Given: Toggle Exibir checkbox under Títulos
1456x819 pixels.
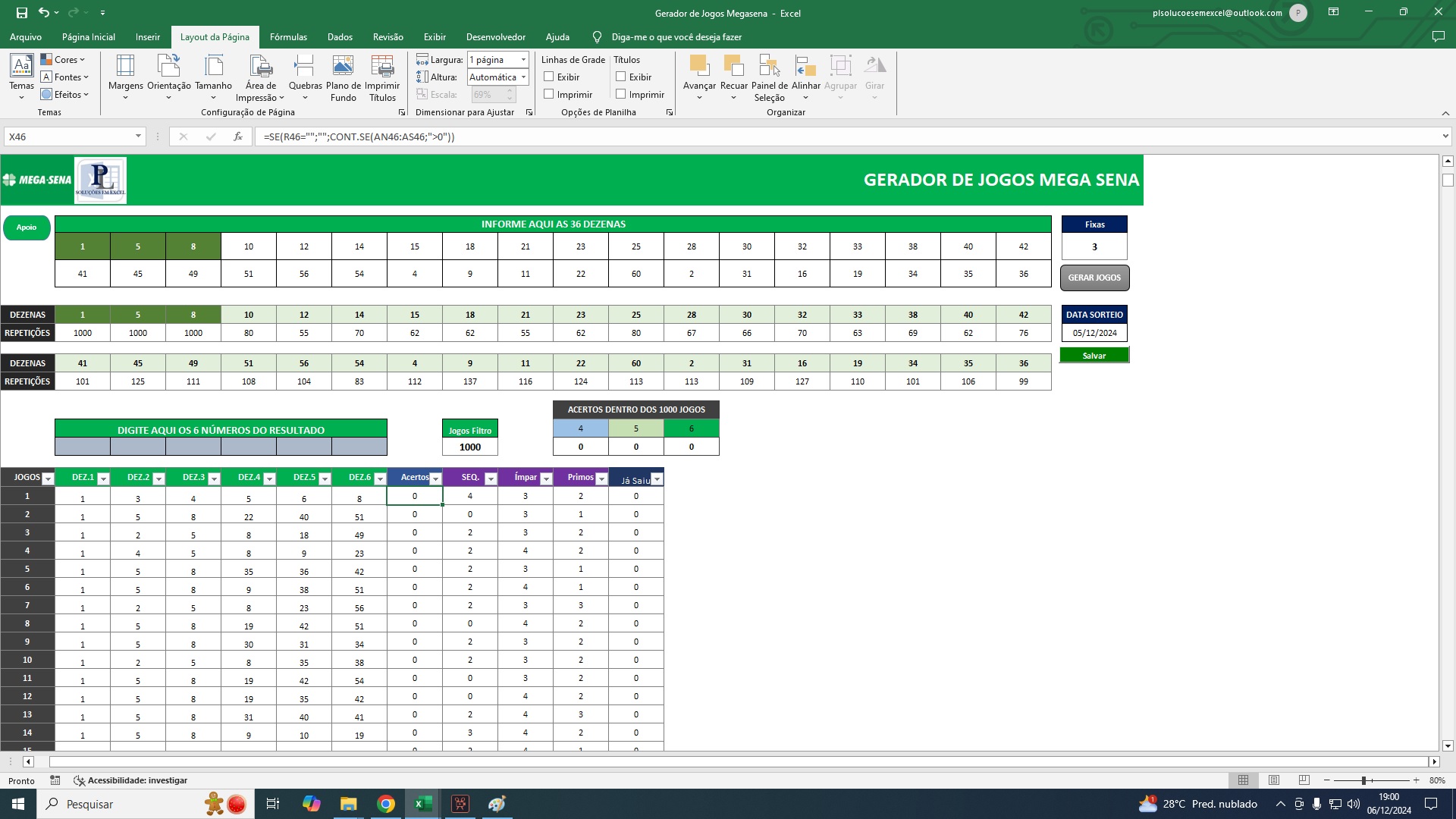Looking at the screenshot, I should (x=621, y=77).
